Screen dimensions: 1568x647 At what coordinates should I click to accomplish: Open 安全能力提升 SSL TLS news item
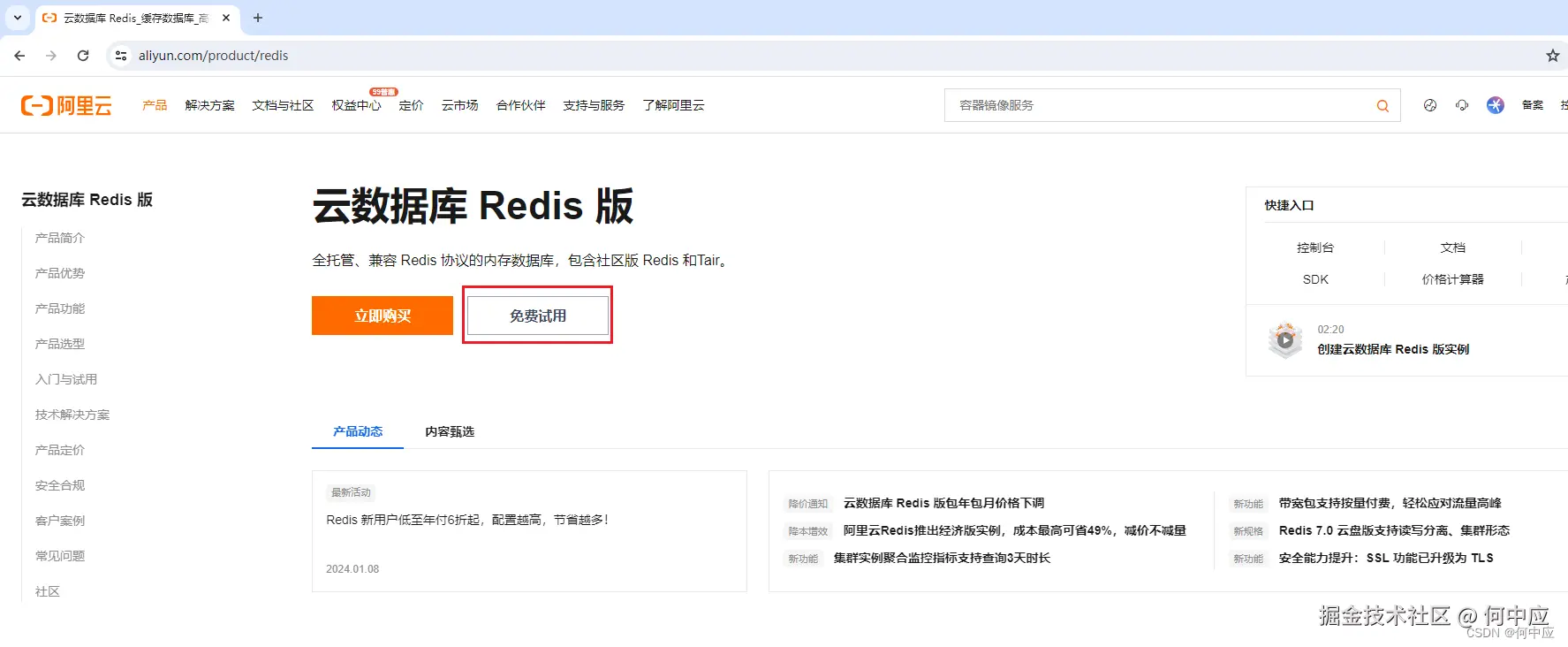[x=1386, y=558]
